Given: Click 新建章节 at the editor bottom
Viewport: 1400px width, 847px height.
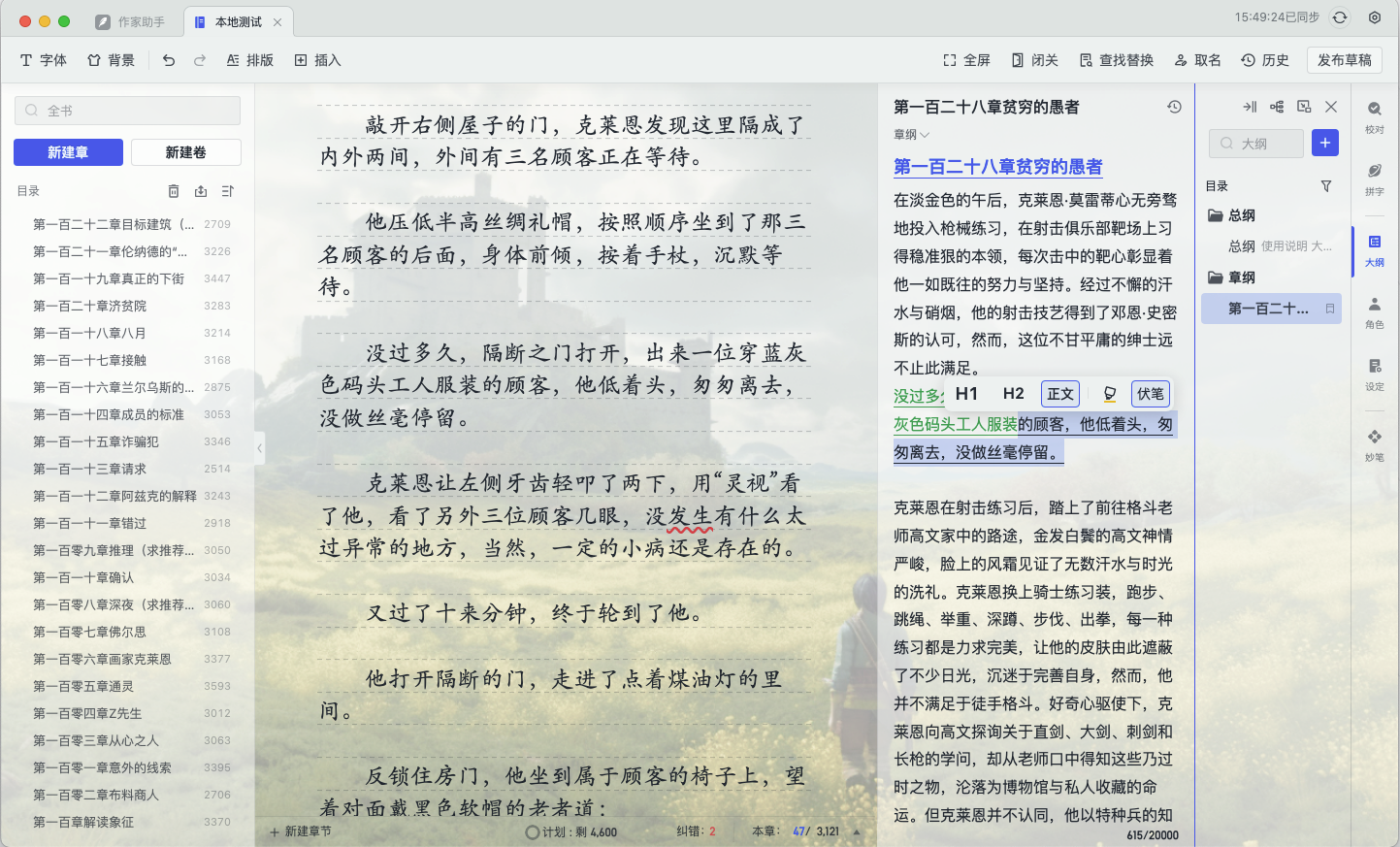Looking at the screenshot, I should pos(301,831).
